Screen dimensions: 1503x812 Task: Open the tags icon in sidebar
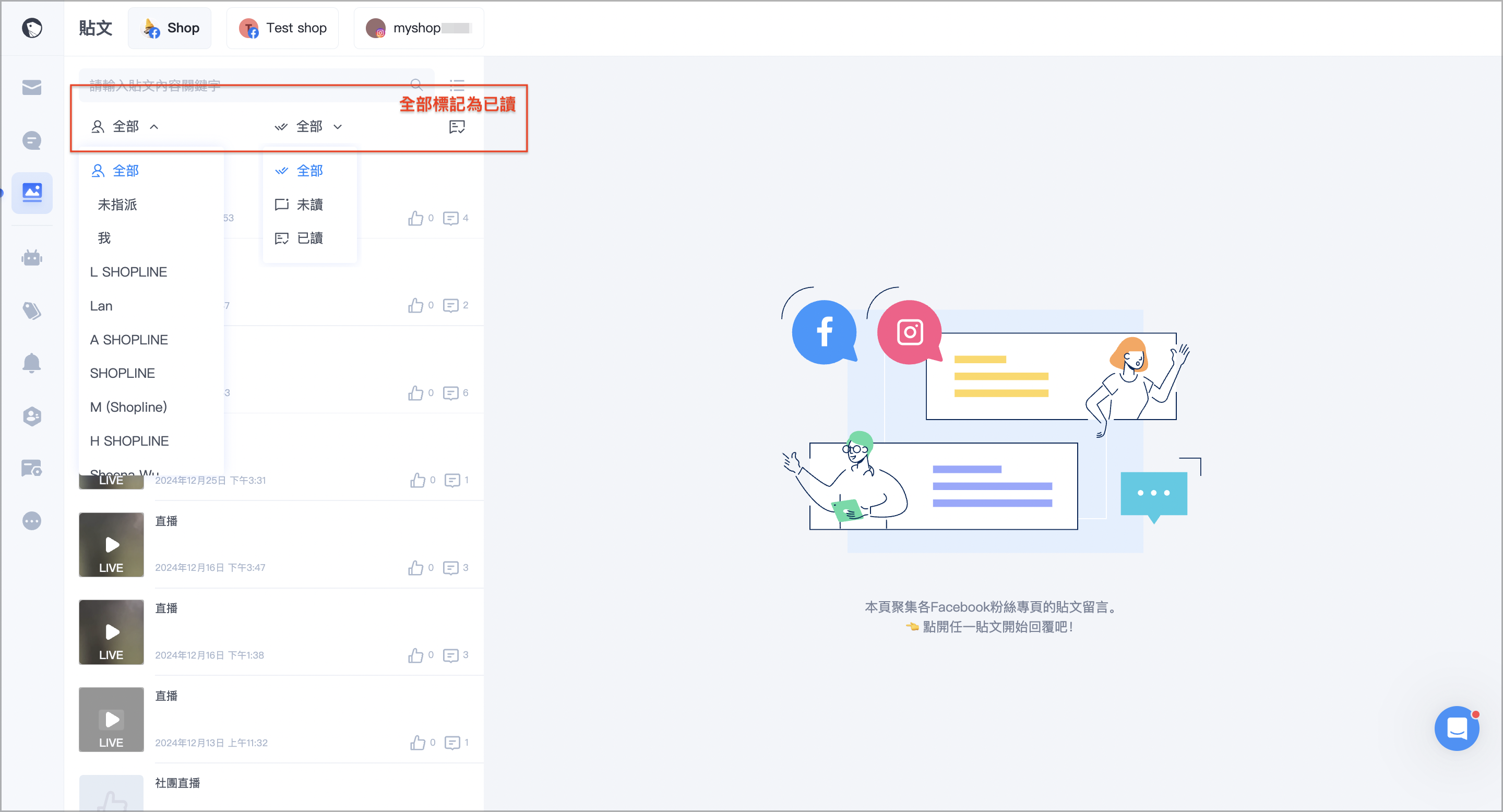click(x=31, y=311)
